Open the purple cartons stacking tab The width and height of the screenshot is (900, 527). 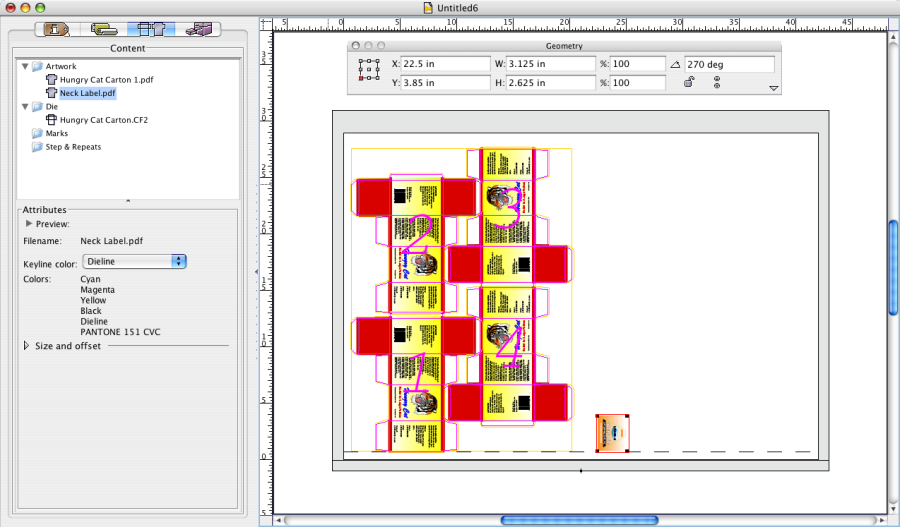click(x=199, y=29)
